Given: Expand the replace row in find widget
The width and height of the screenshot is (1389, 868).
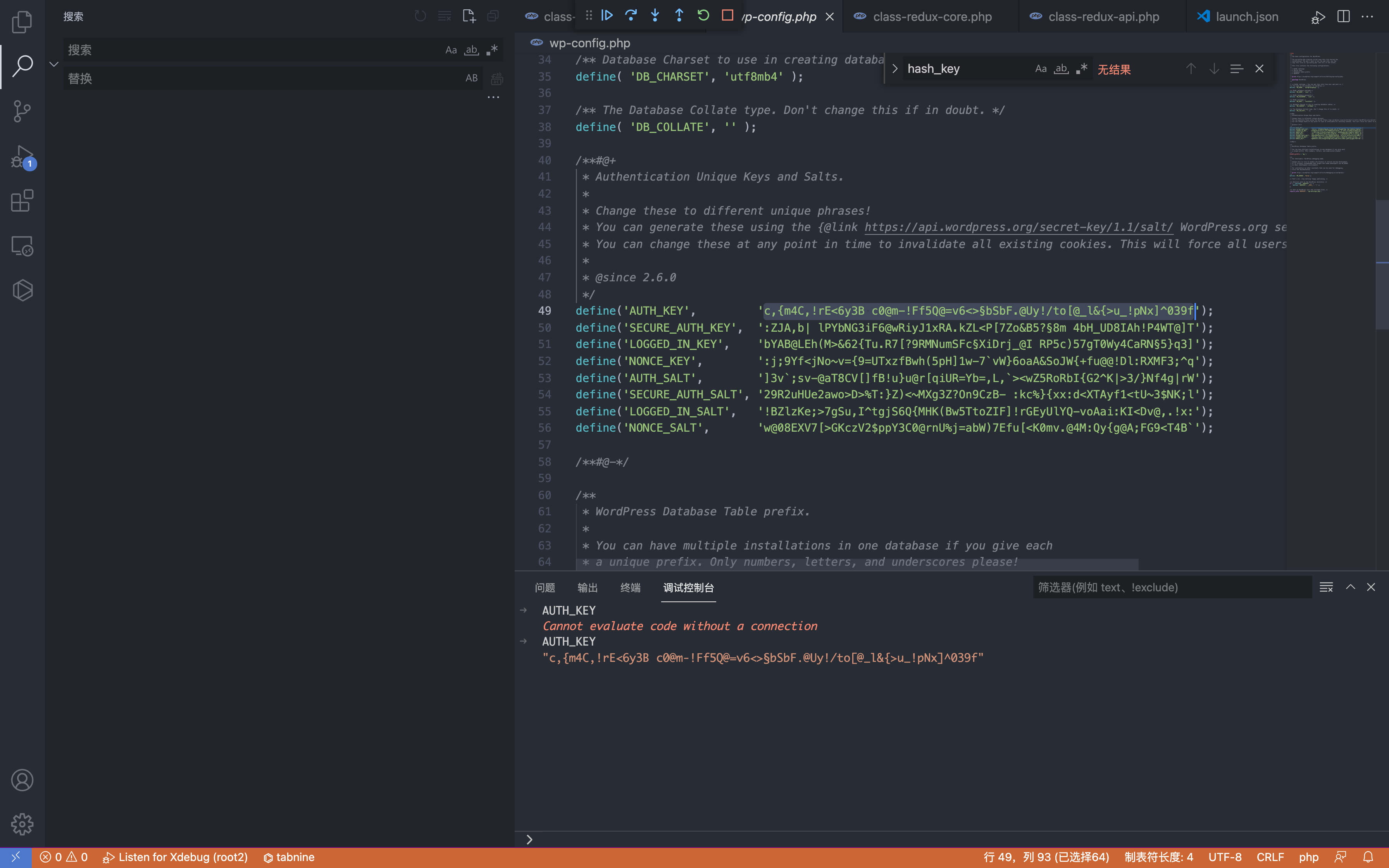Looking at the screenshot, I should (x=894, y=69).
